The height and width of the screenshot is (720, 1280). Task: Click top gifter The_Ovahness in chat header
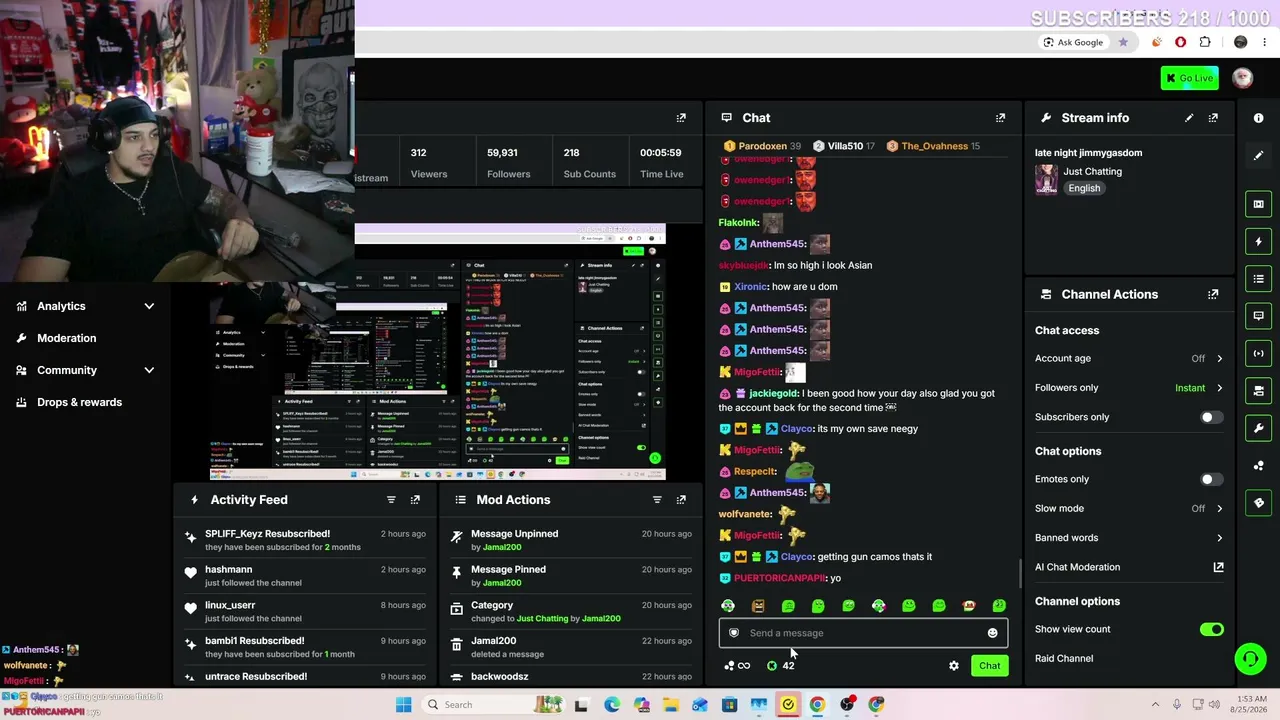[x=934, y=146]
